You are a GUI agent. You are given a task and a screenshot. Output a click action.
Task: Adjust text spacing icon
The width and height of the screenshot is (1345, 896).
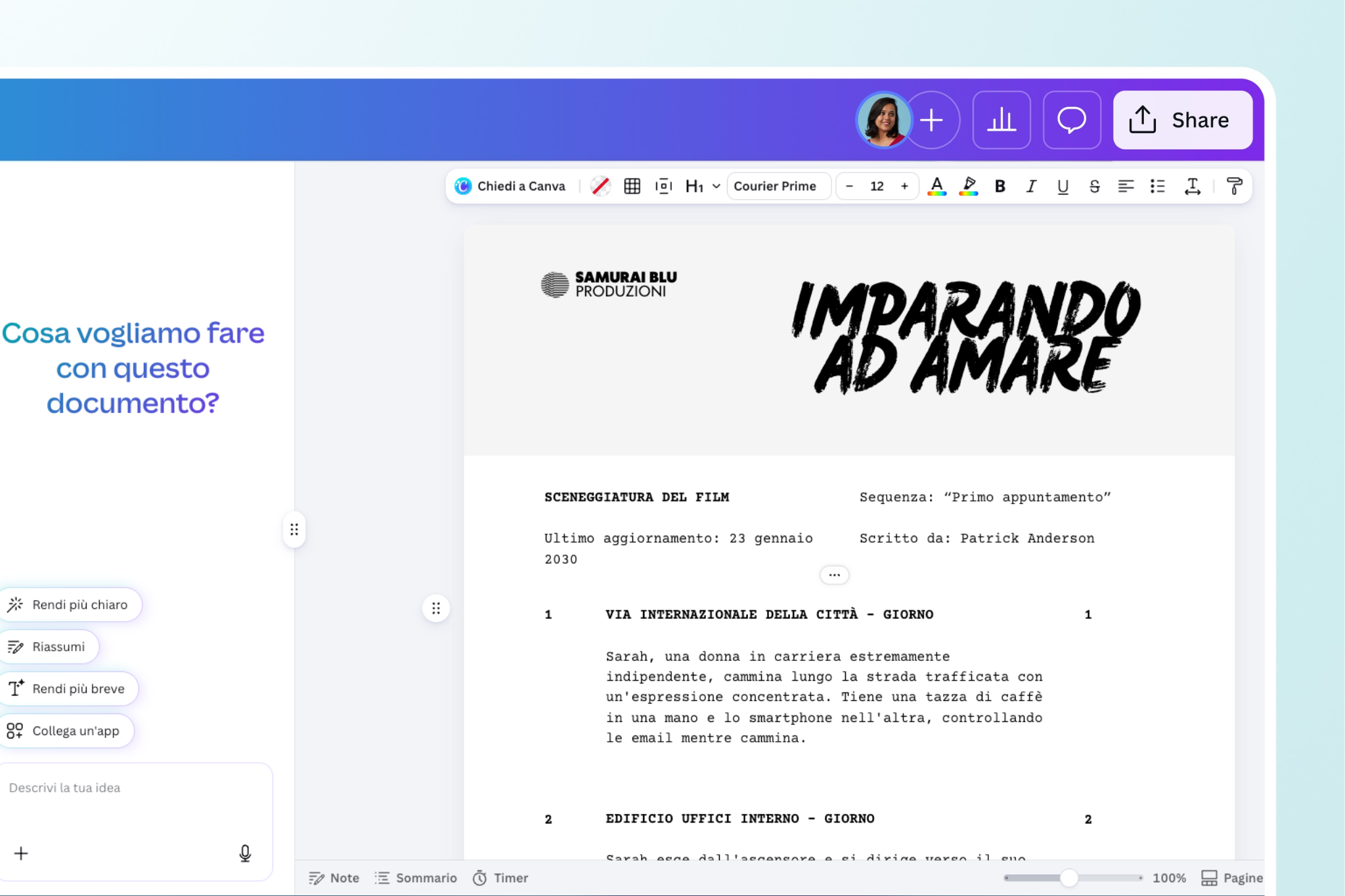click(x=1193, y=186)
